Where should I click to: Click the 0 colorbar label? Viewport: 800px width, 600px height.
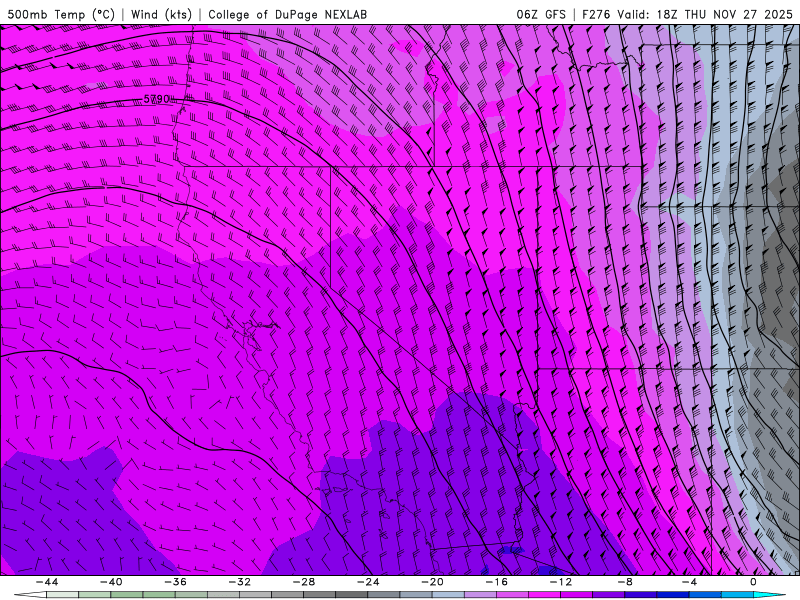click(753, 582)
